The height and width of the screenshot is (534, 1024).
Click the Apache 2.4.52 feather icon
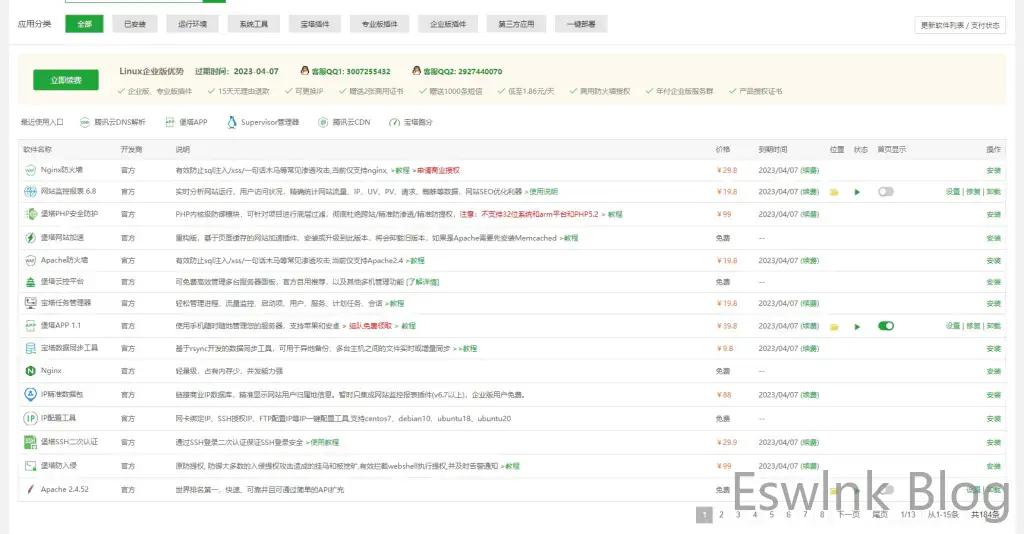click(30, 490)
